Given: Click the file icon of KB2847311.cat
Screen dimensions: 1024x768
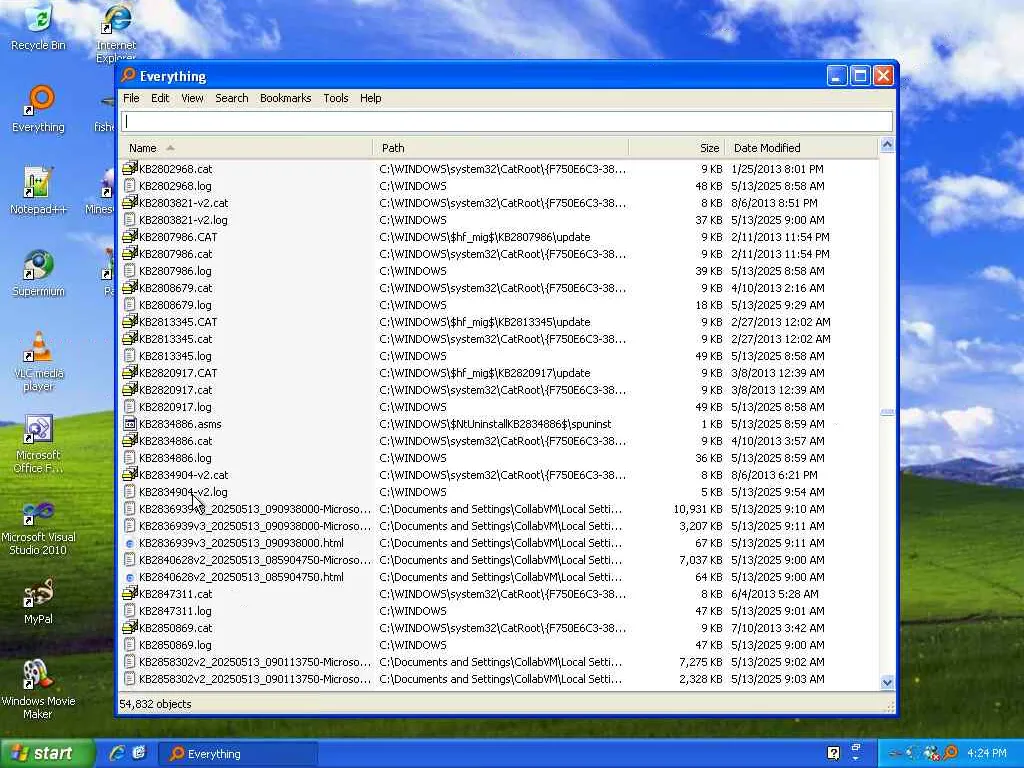Looking at the screenshot, I should point(130,594).
